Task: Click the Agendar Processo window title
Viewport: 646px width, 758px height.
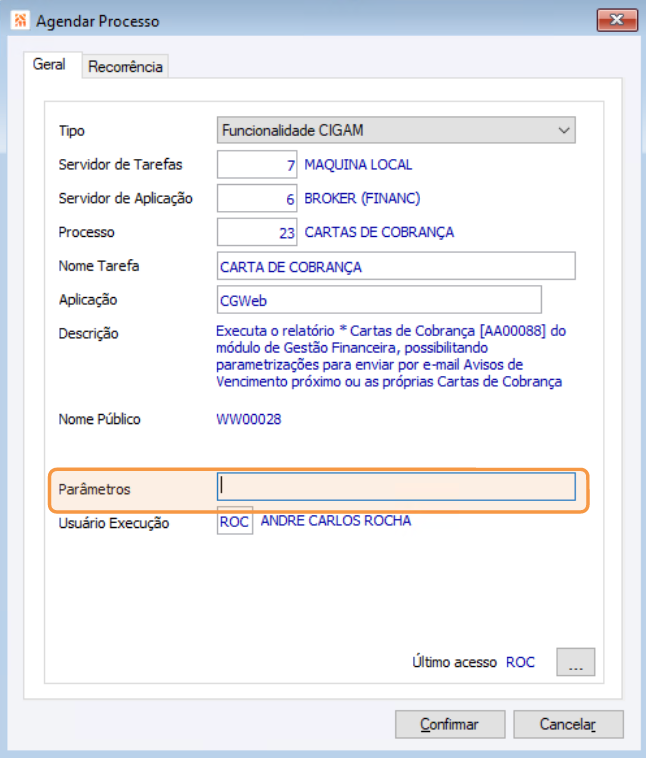Action: tap(98, 21)
